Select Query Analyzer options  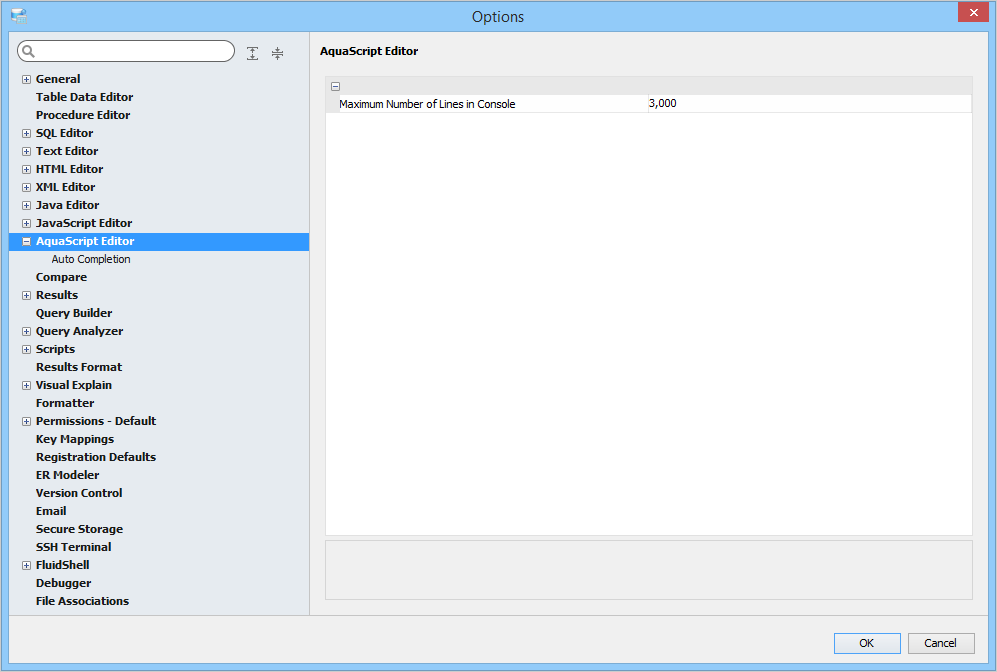coord(79,331)
